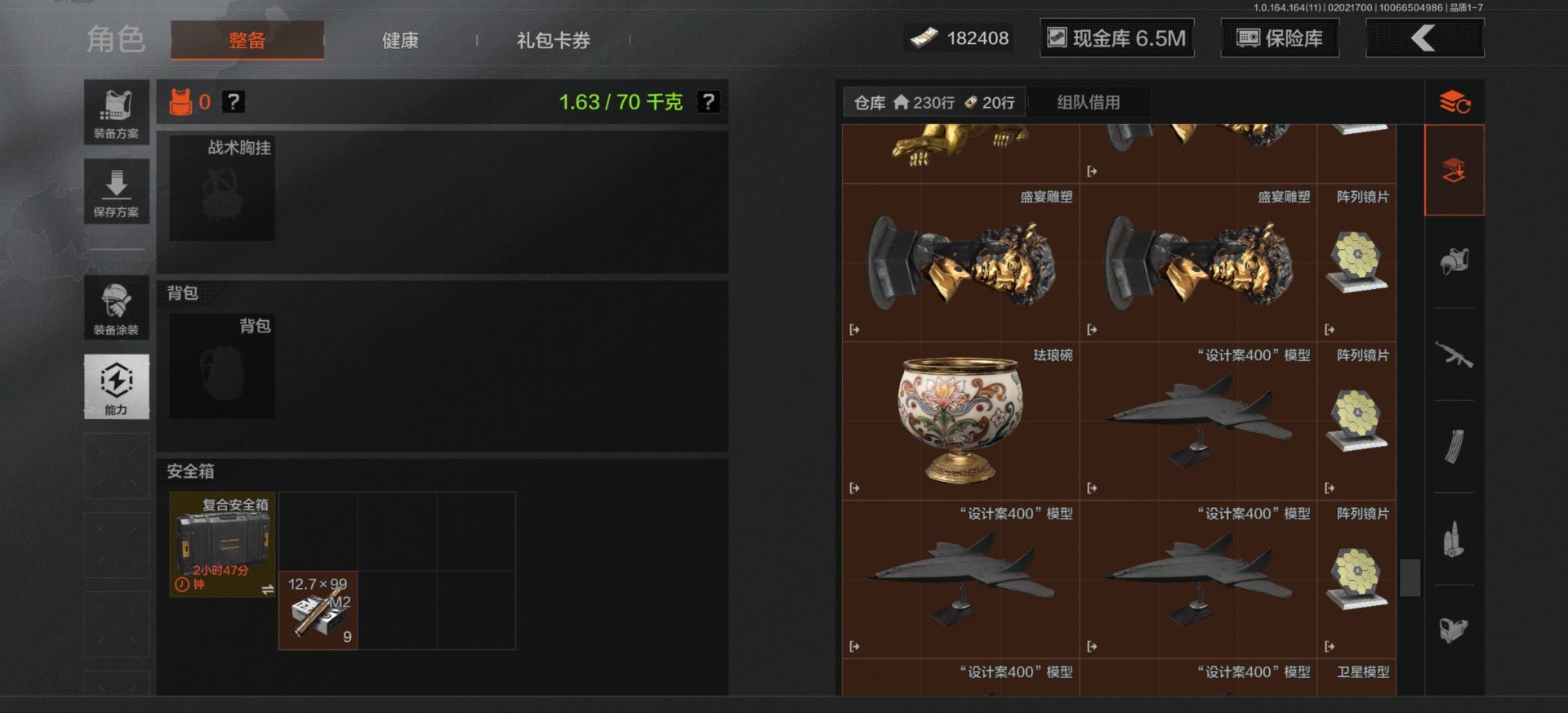Go back with the arrow button
This screenshot has width=1568, height=713.
tap(1424, 38)
